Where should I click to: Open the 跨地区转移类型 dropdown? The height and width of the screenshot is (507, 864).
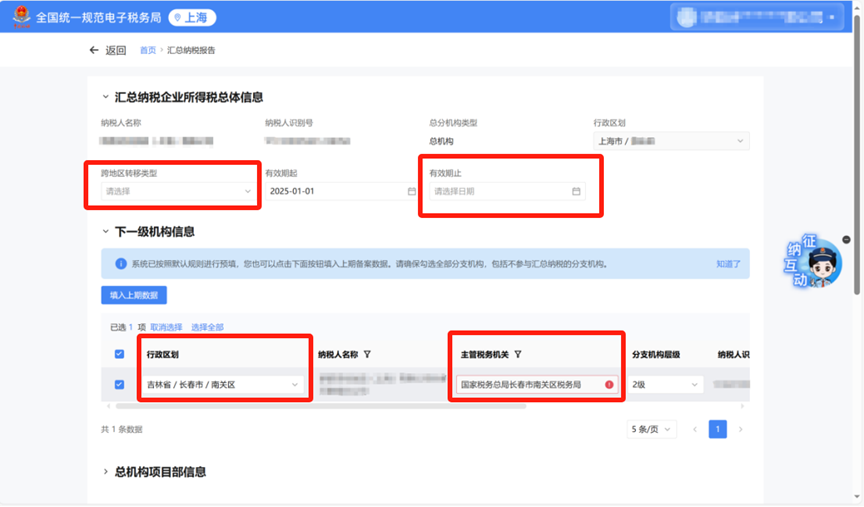[178, 191]
